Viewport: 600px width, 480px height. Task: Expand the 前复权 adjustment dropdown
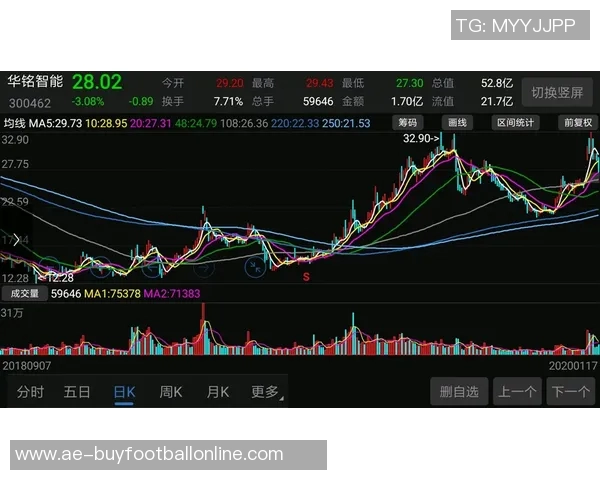coord(577,123)
